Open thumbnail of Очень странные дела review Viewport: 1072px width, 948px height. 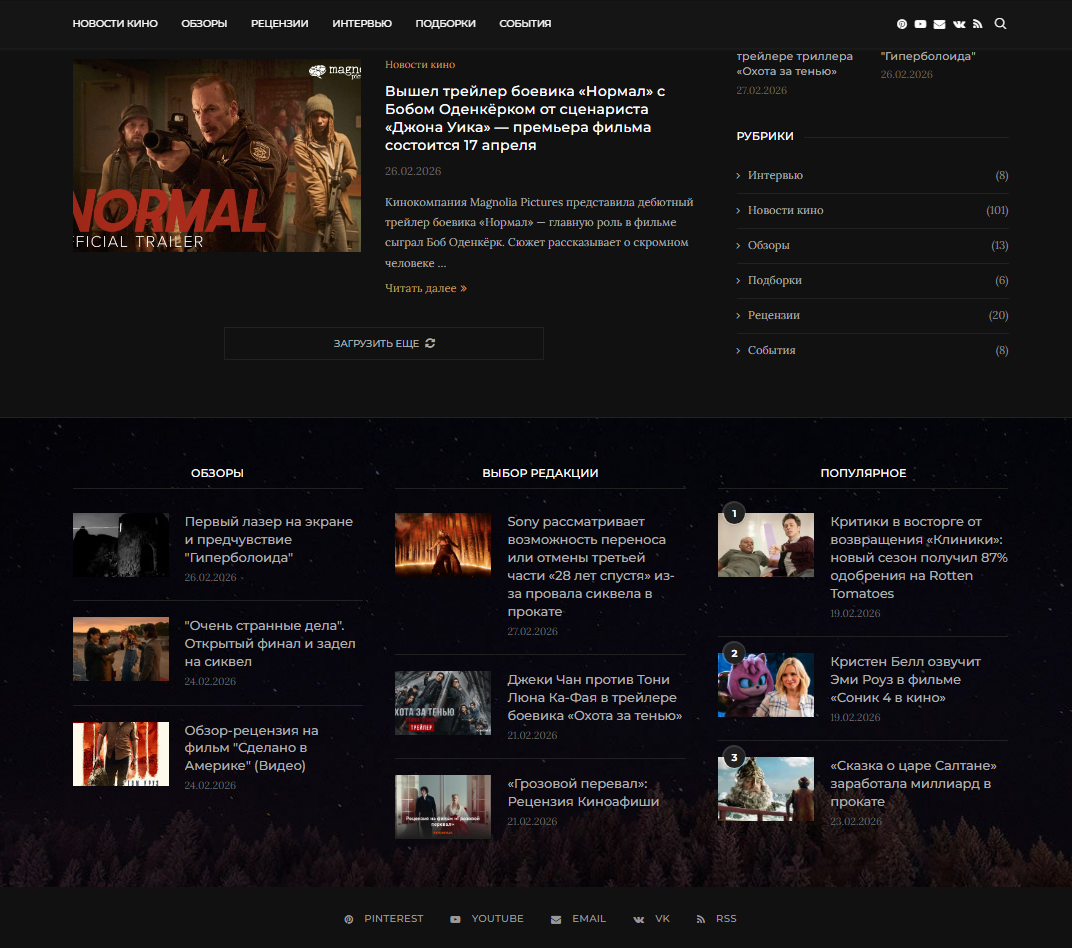click(121, 649)
